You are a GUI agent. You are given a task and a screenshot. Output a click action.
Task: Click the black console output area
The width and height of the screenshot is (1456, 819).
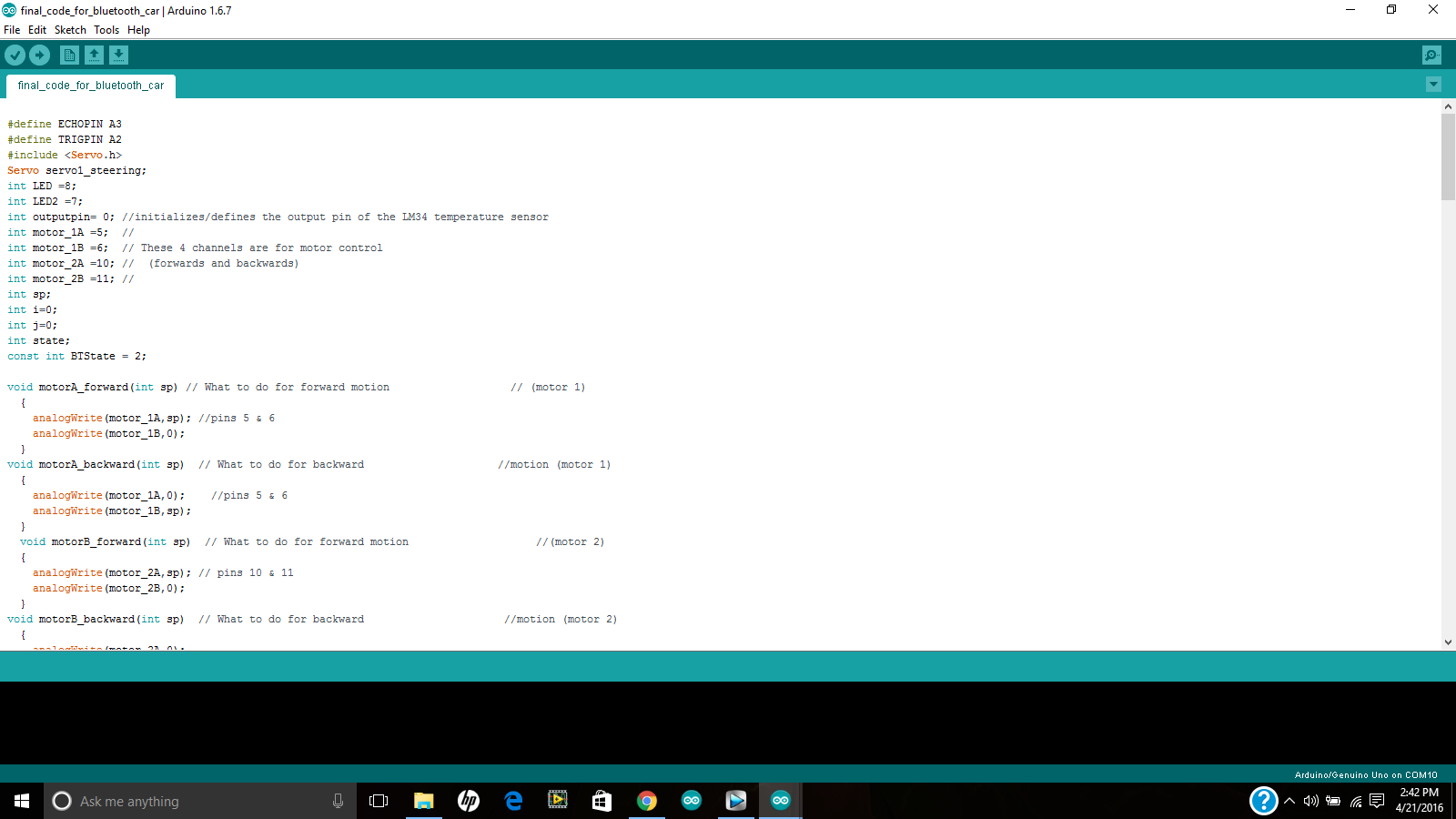(728, 723)
